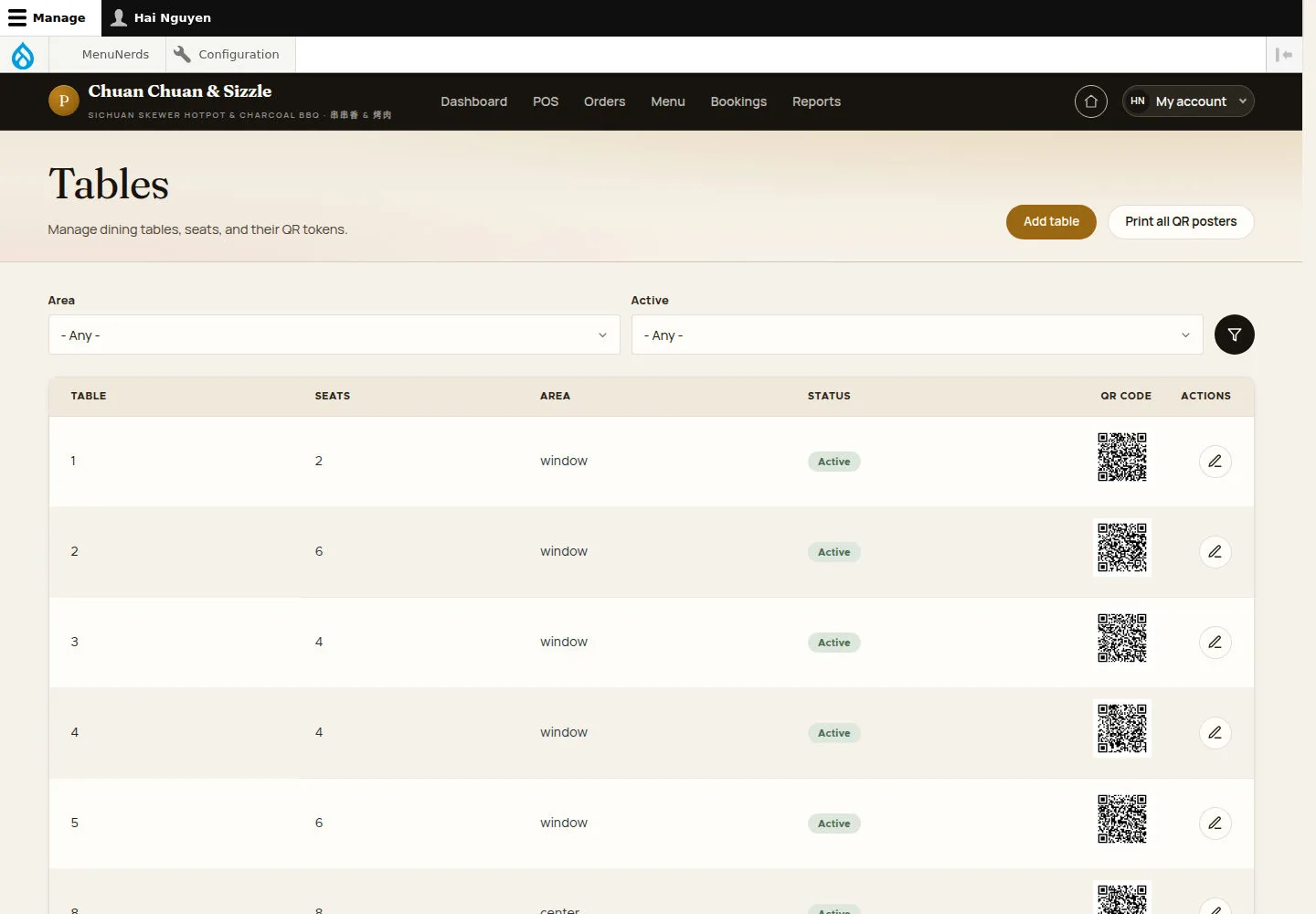The width and height of the screenshot is (1316, 914).
Task: Edit table 4 with the pencil icon
Action: (1215, 733)
